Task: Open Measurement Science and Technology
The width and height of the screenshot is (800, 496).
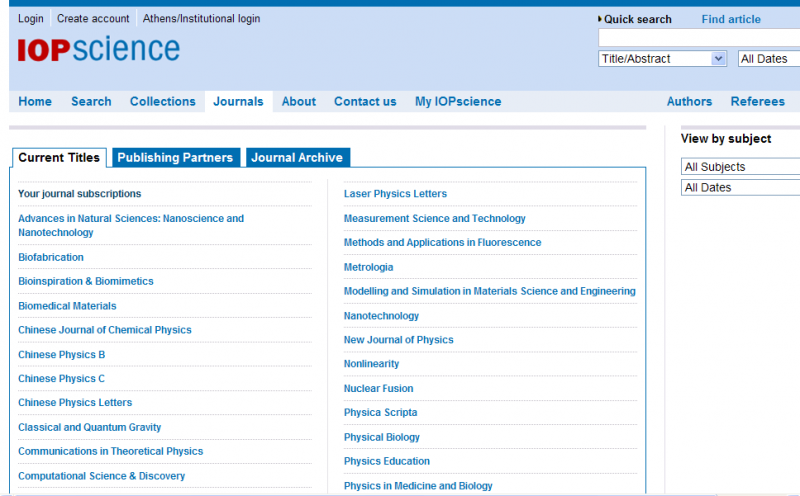Action: (435, 218)
